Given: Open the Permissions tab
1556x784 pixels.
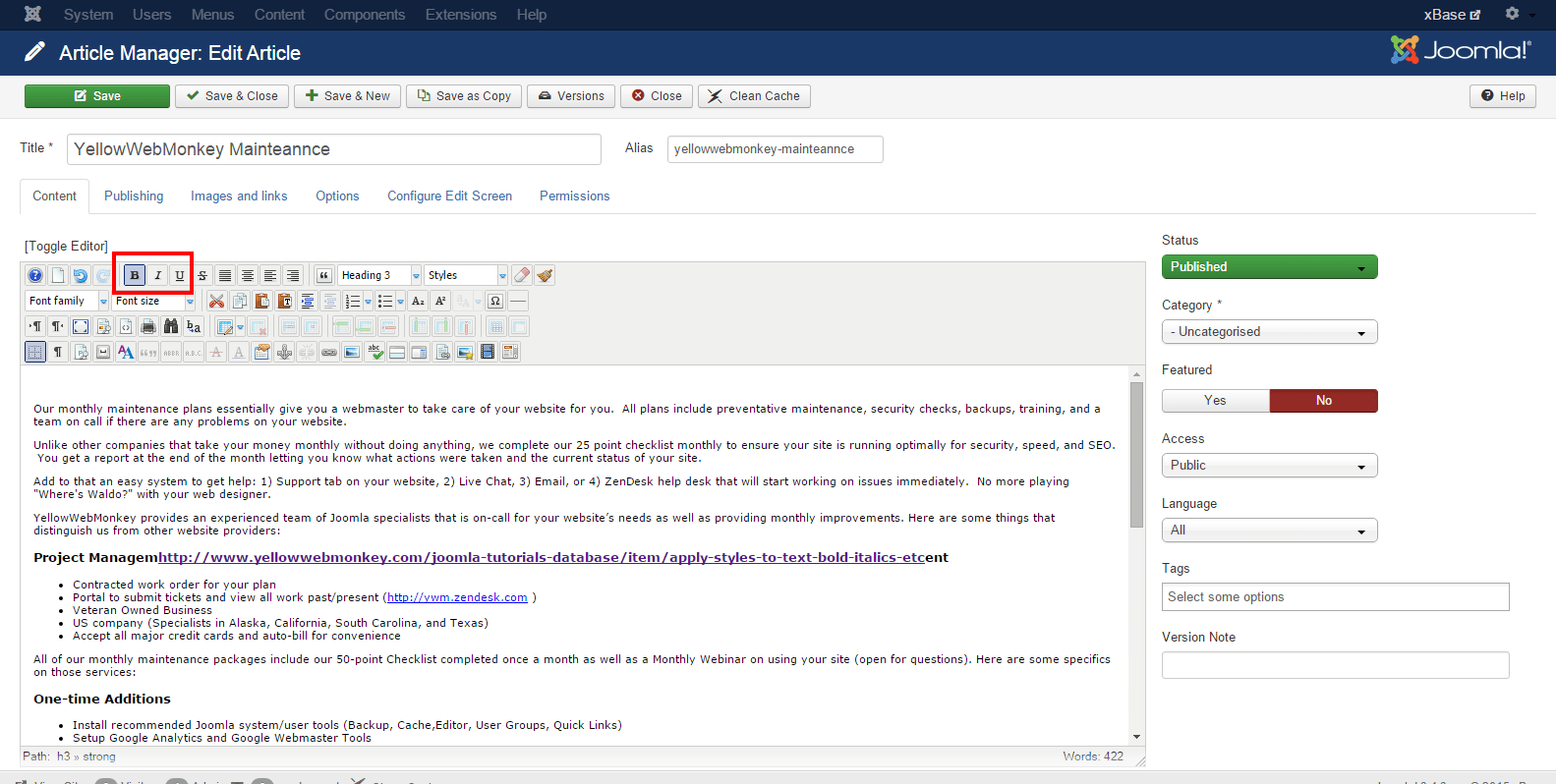Looking at the screenshot, I should (574, 196).
